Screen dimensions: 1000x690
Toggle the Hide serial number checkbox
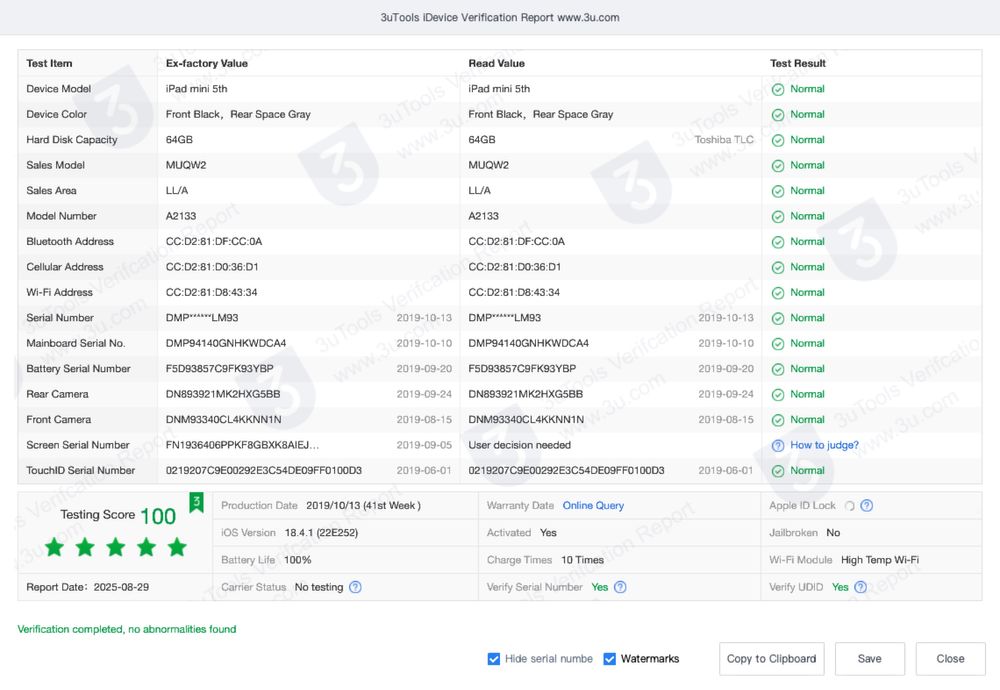pos(494,659)
